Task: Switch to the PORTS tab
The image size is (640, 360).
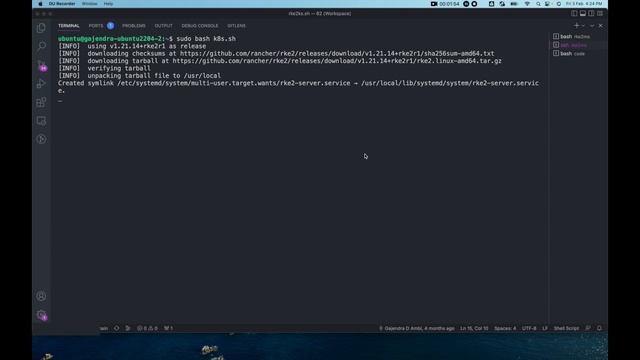Action: 96,26
